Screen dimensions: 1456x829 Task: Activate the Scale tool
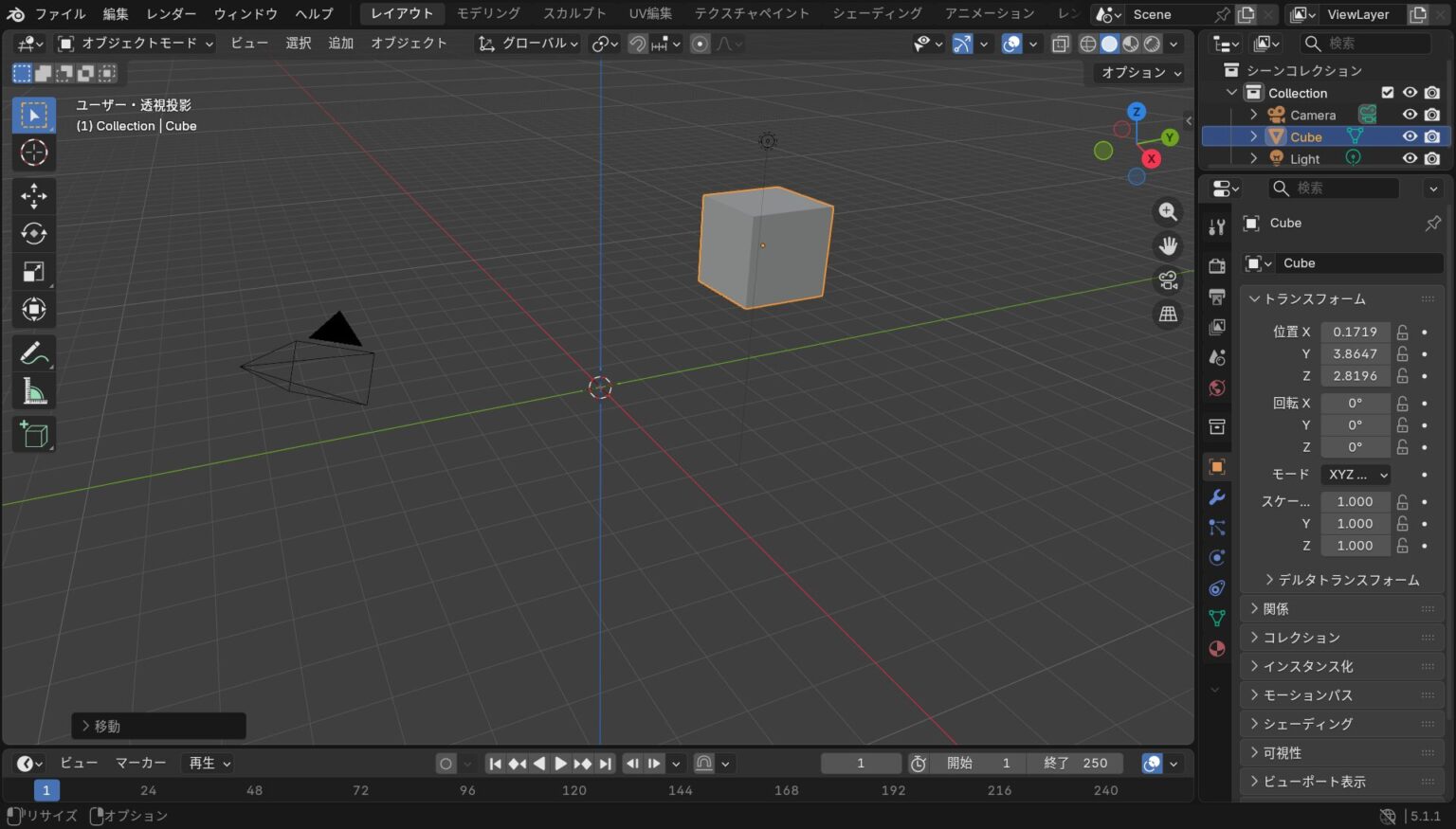point(34,272)
